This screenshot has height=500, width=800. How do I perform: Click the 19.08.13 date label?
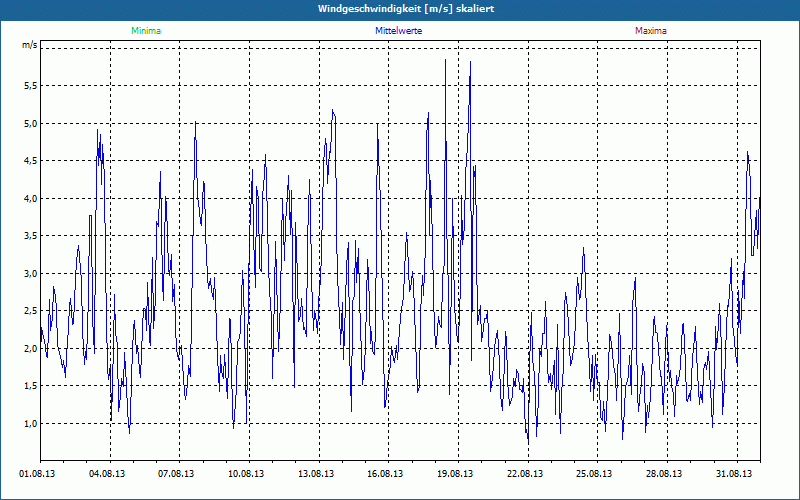455,474
